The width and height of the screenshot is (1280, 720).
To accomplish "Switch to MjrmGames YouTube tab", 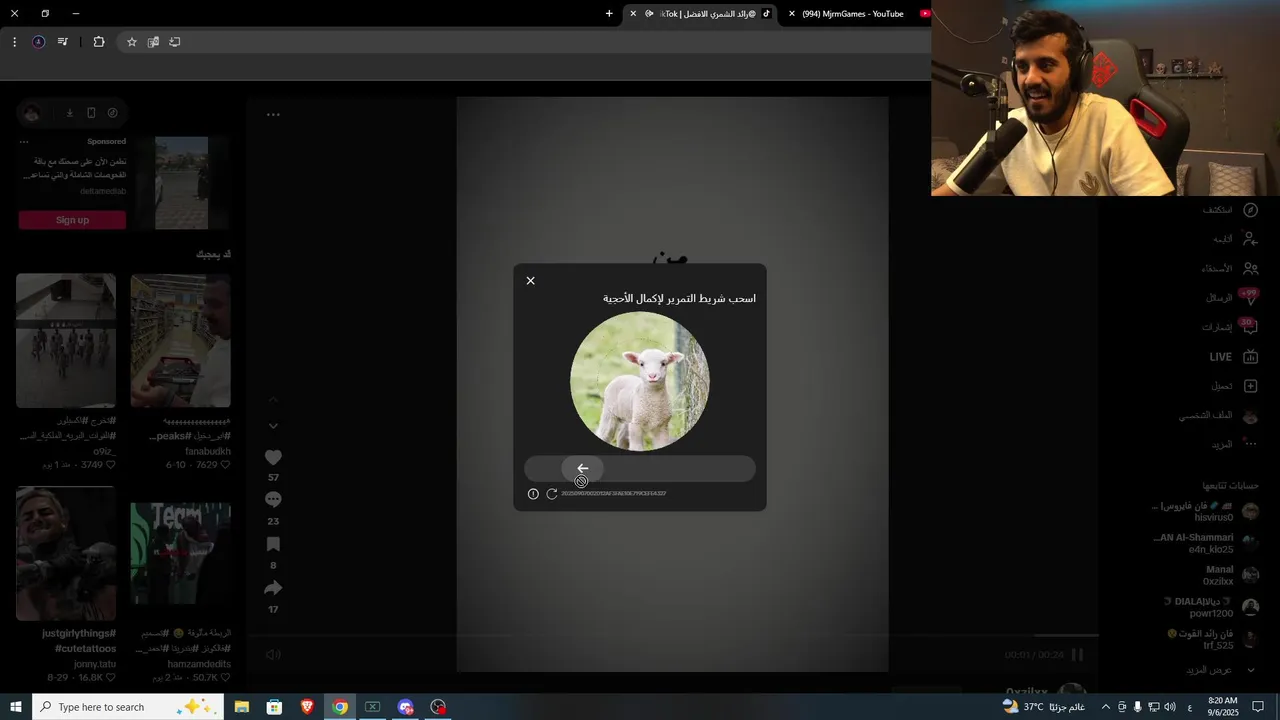I will 855,14.
